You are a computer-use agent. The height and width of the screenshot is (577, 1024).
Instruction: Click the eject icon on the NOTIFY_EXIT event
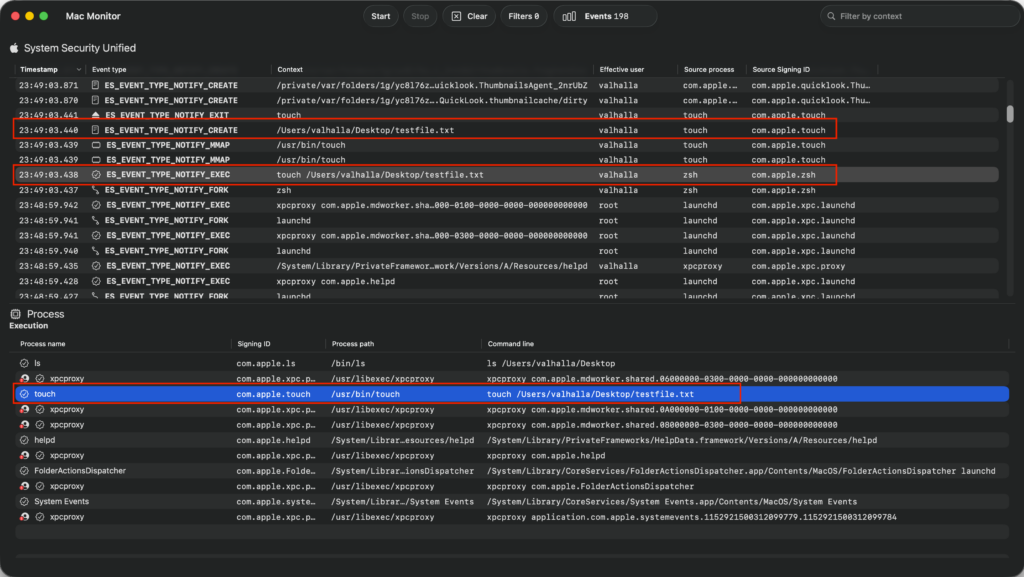point(96,116)
